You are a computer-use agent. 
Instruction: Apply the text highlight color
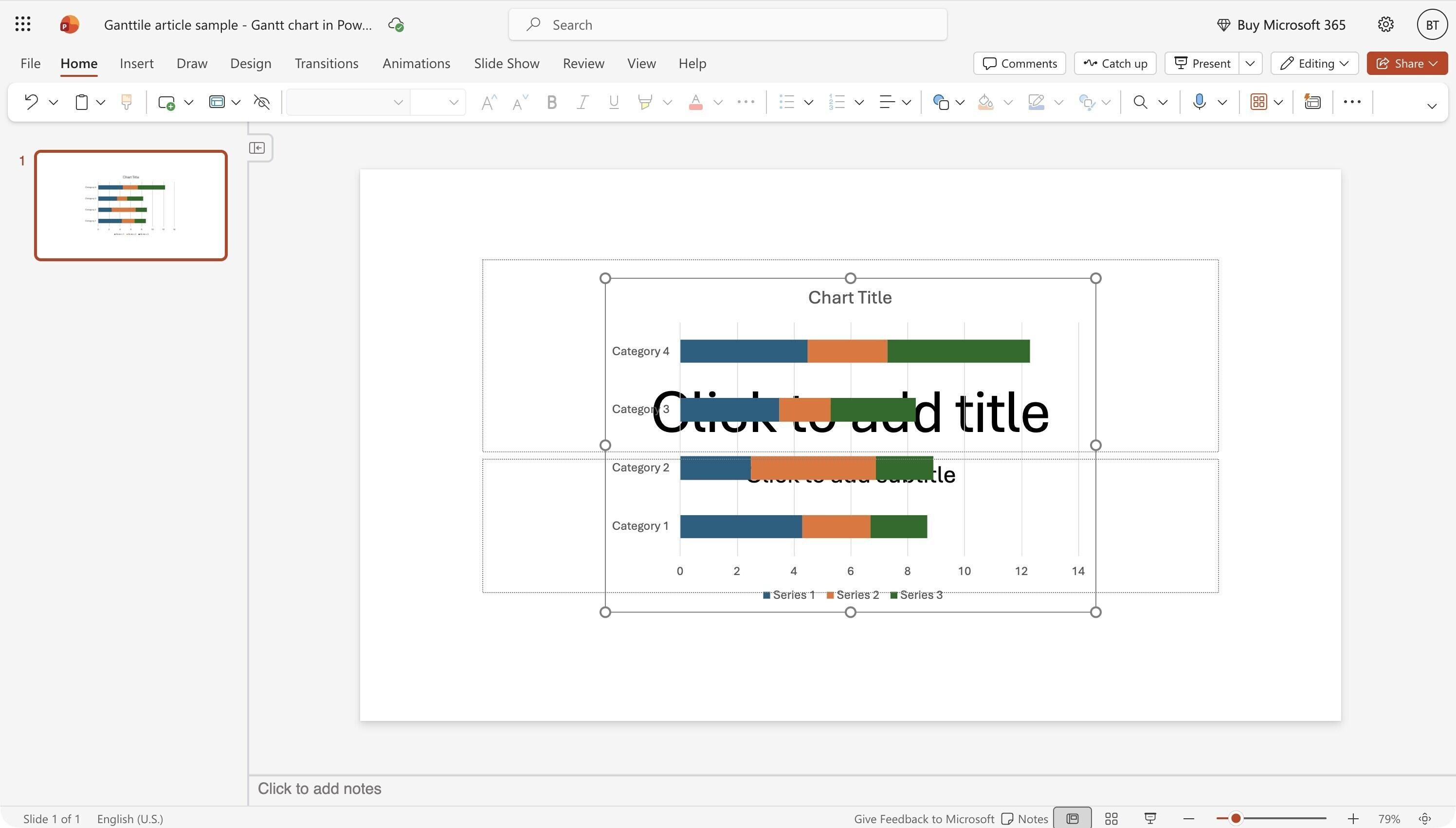(645, 102)
